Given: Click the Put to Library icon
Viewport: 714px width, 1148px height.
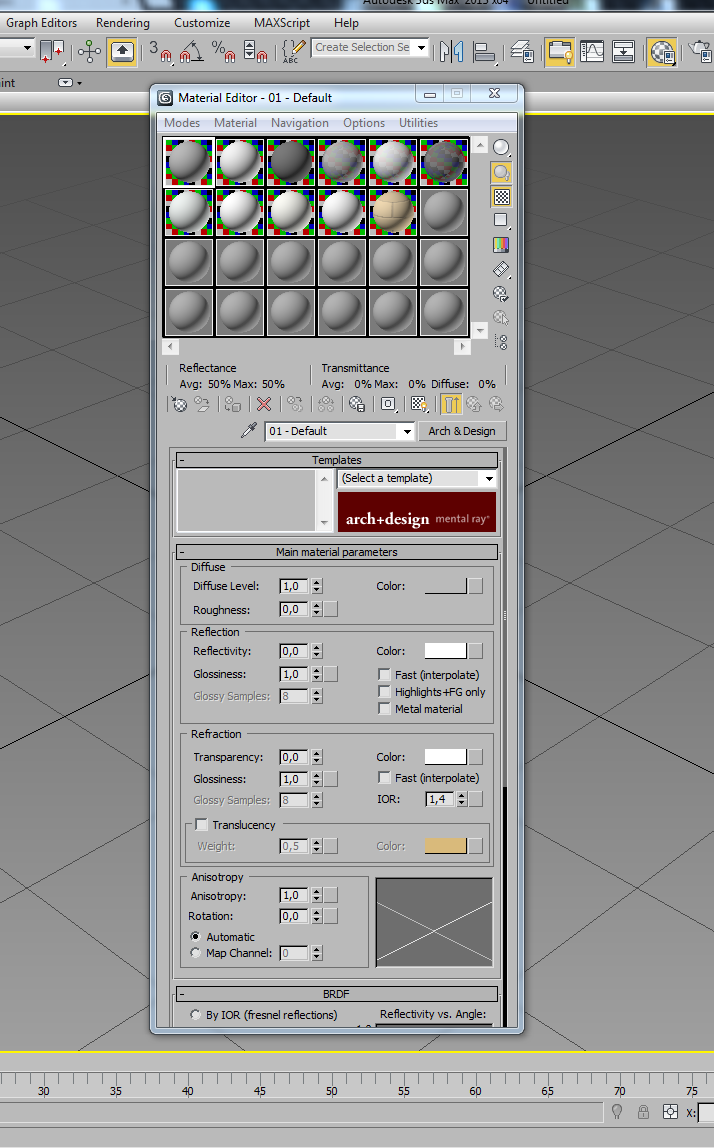Looking at the screenshot, I should (x=356, y=404).
